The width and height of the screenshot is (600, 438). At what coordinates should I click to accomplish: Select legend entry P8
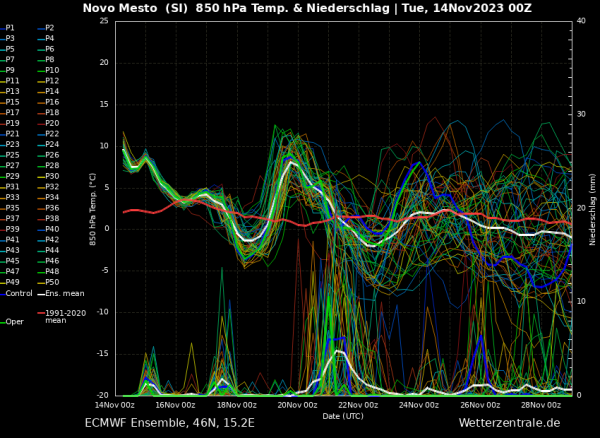click(46, 60)
